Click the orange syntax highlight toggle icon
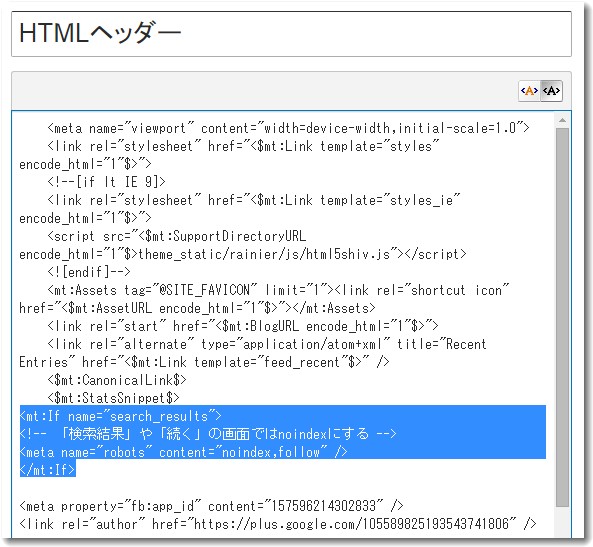 [x=529, y=91]
